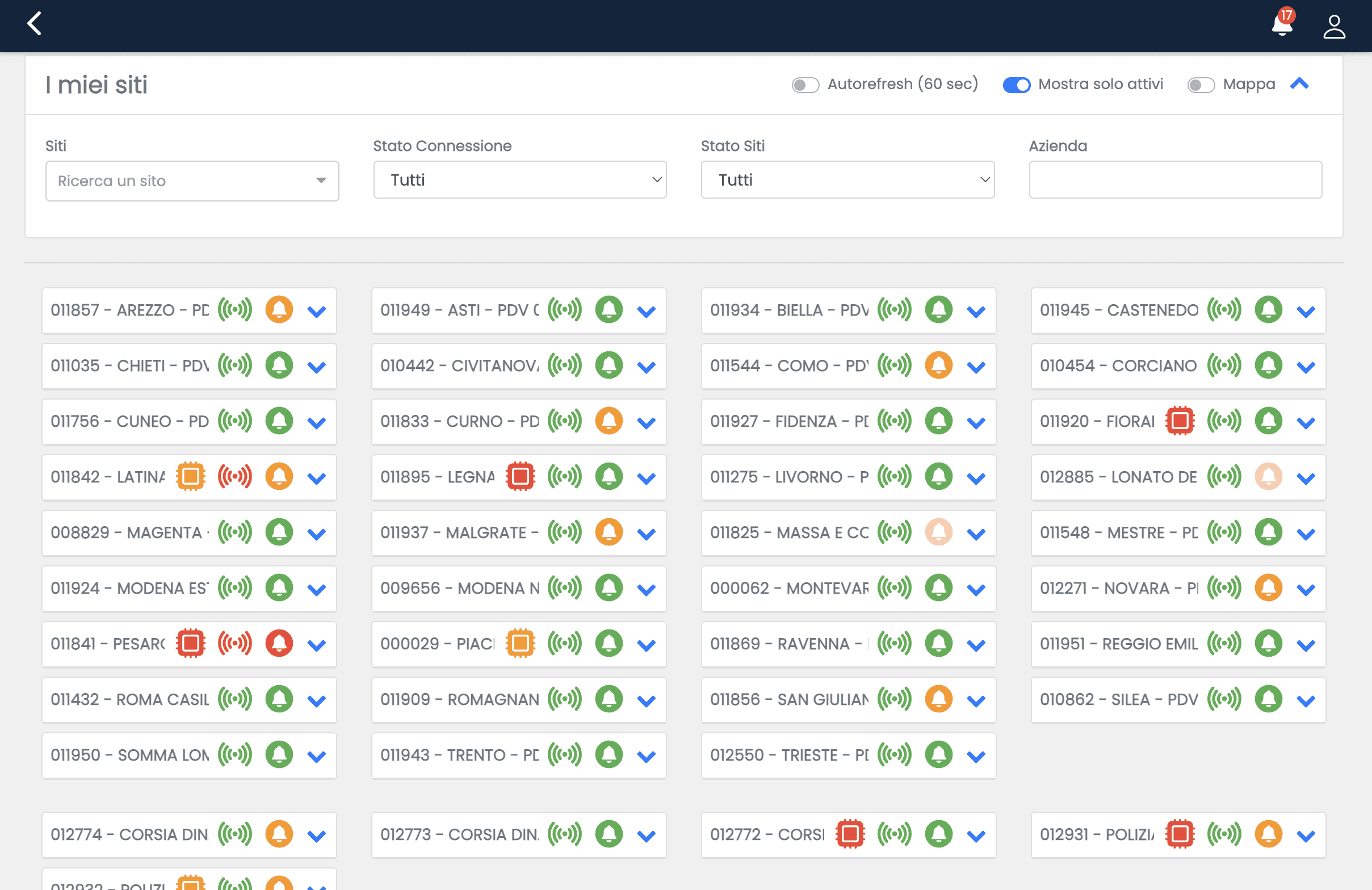Click orange chip icon on 011842 - LATINA
The image size is (1372, 890).
[191, 477]
